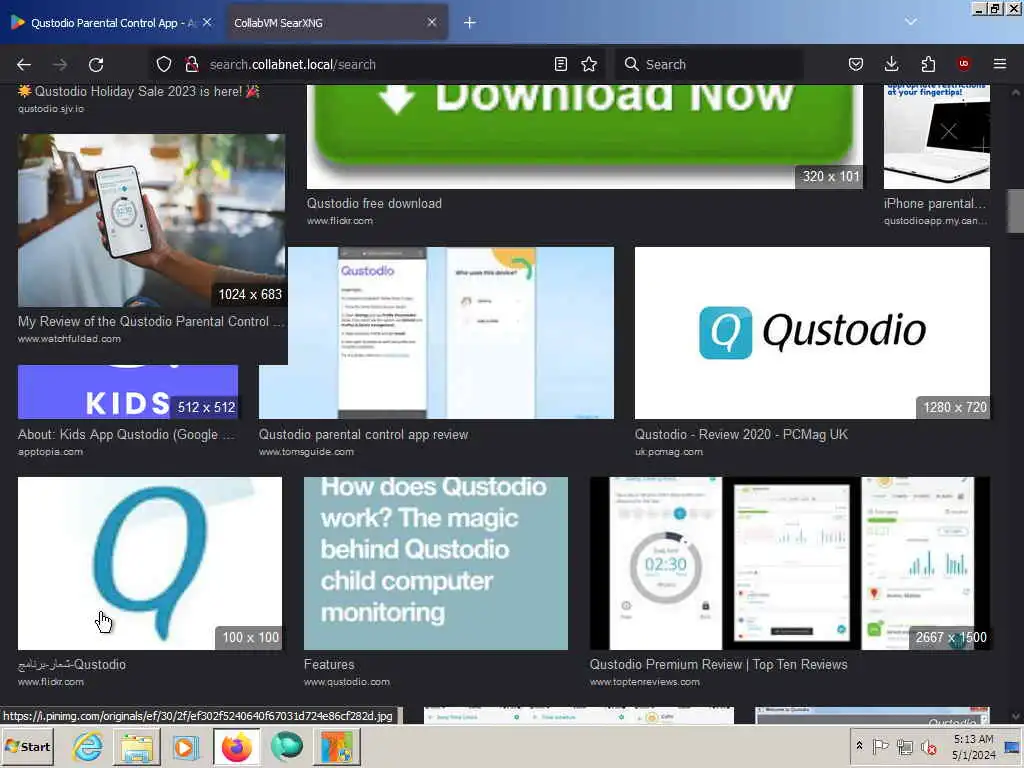Open the Qustodio logo PCMag image
1024x768 pixels.
[x=812, y=332]
